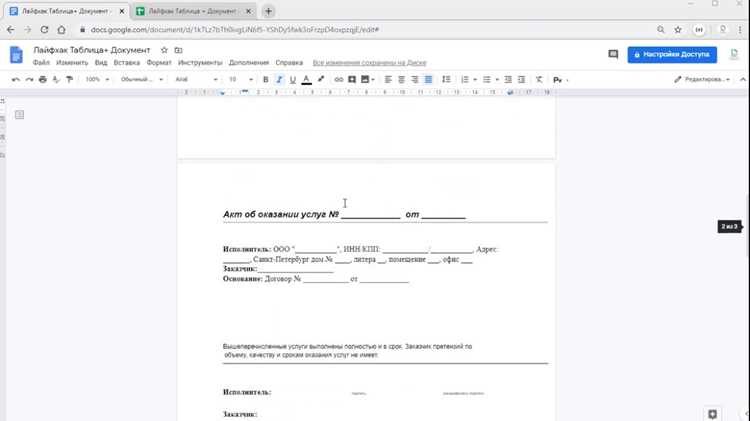Open a new browser tab

coord(268,11)
